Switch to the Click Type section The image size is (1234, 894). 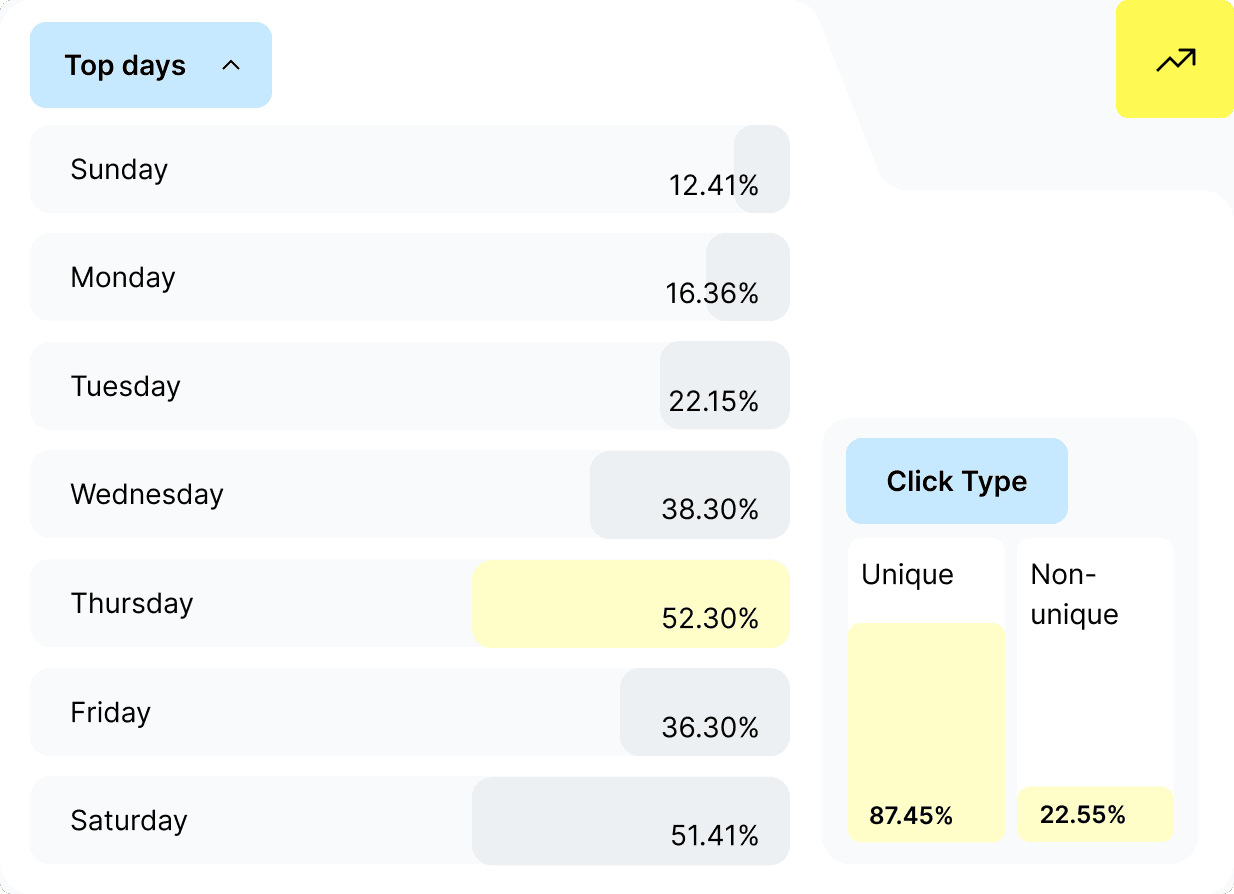pos(956,481)
